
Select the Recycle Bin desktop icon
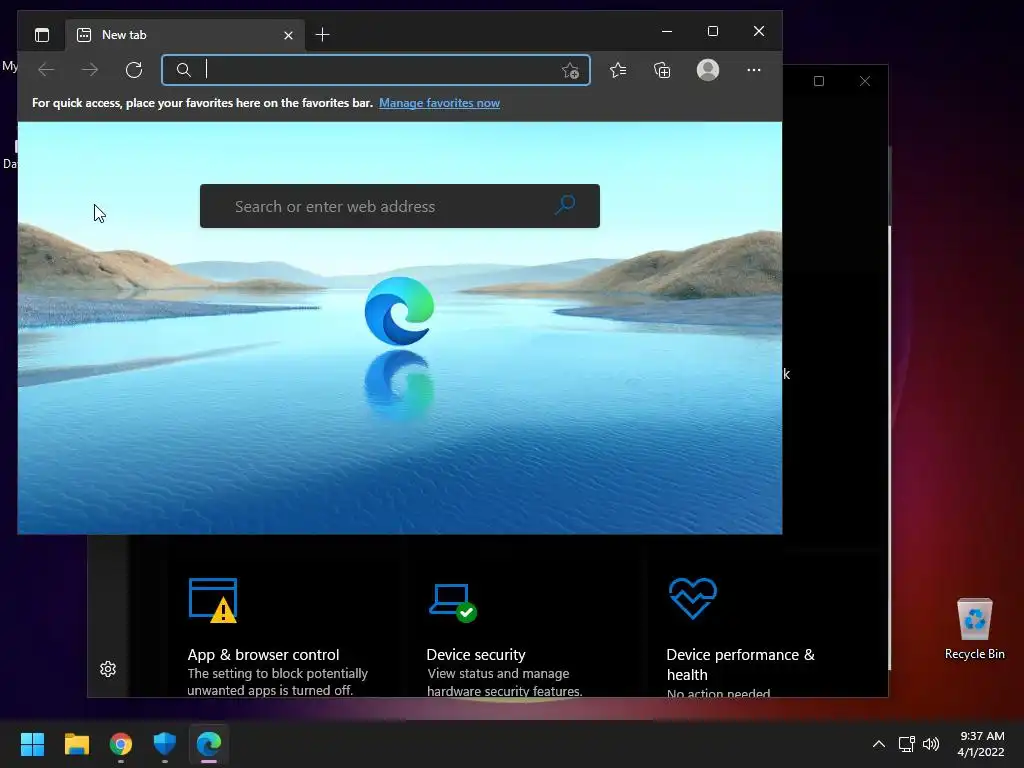pyautogui.click(x=974, y=630)
